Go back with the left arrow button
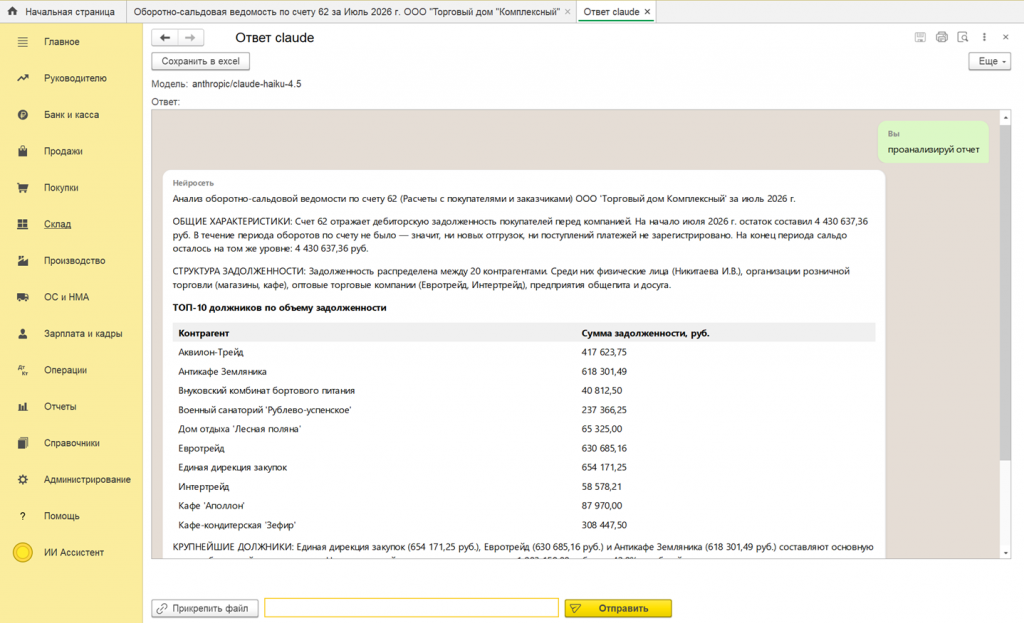 tap(165, 38)
